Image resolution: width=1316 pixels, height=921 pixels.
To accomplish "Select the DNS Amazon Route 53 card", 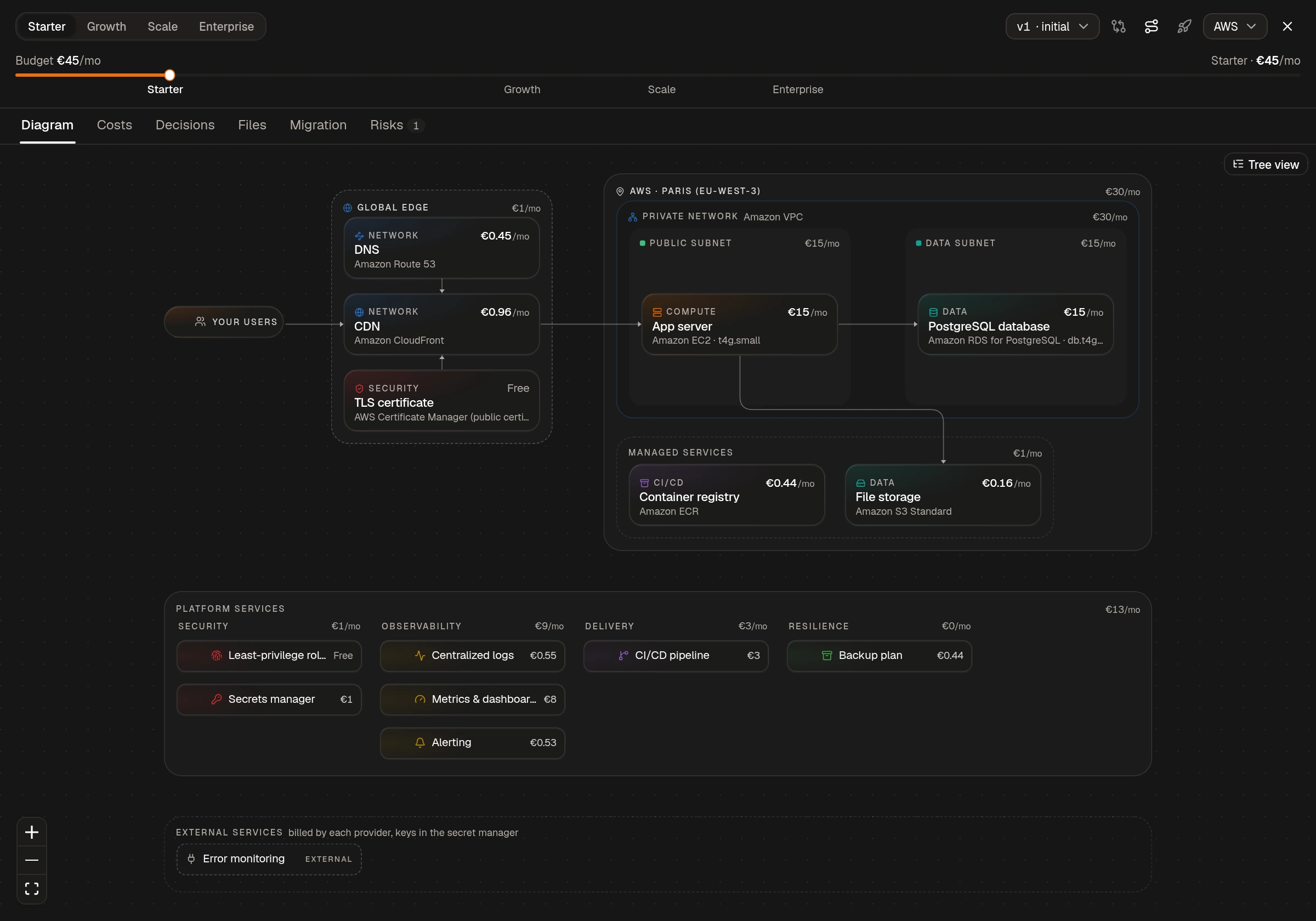I will pyautogui.click(x=441, y=248).
